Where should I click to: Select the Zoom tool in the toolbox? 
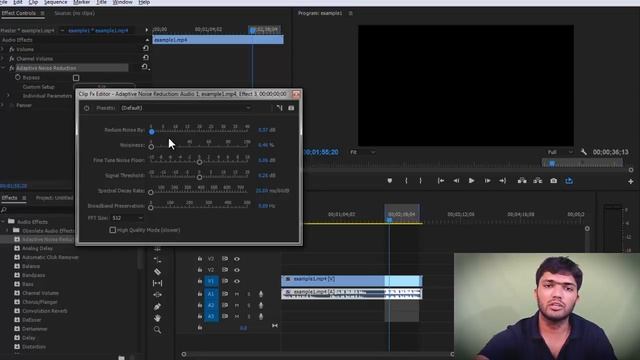pyautogui.click(x=158, y=329)
